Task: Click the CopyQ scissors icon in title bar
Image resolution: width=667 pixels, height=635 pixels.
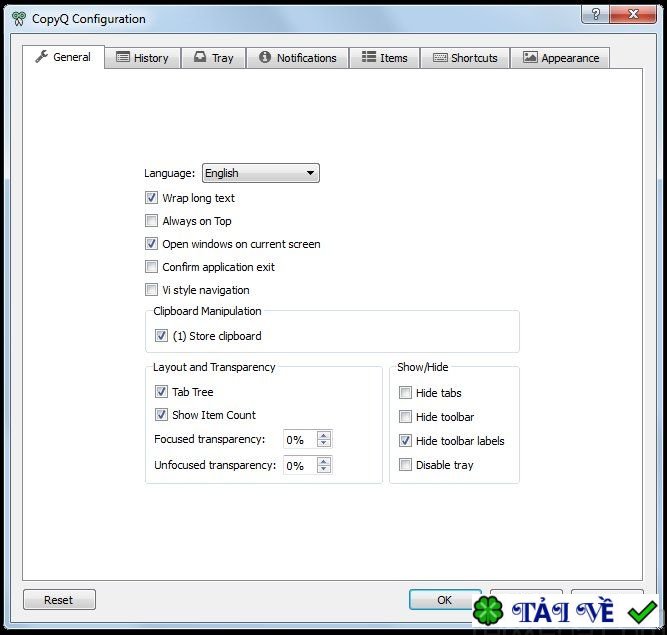Action: (18, 19)
